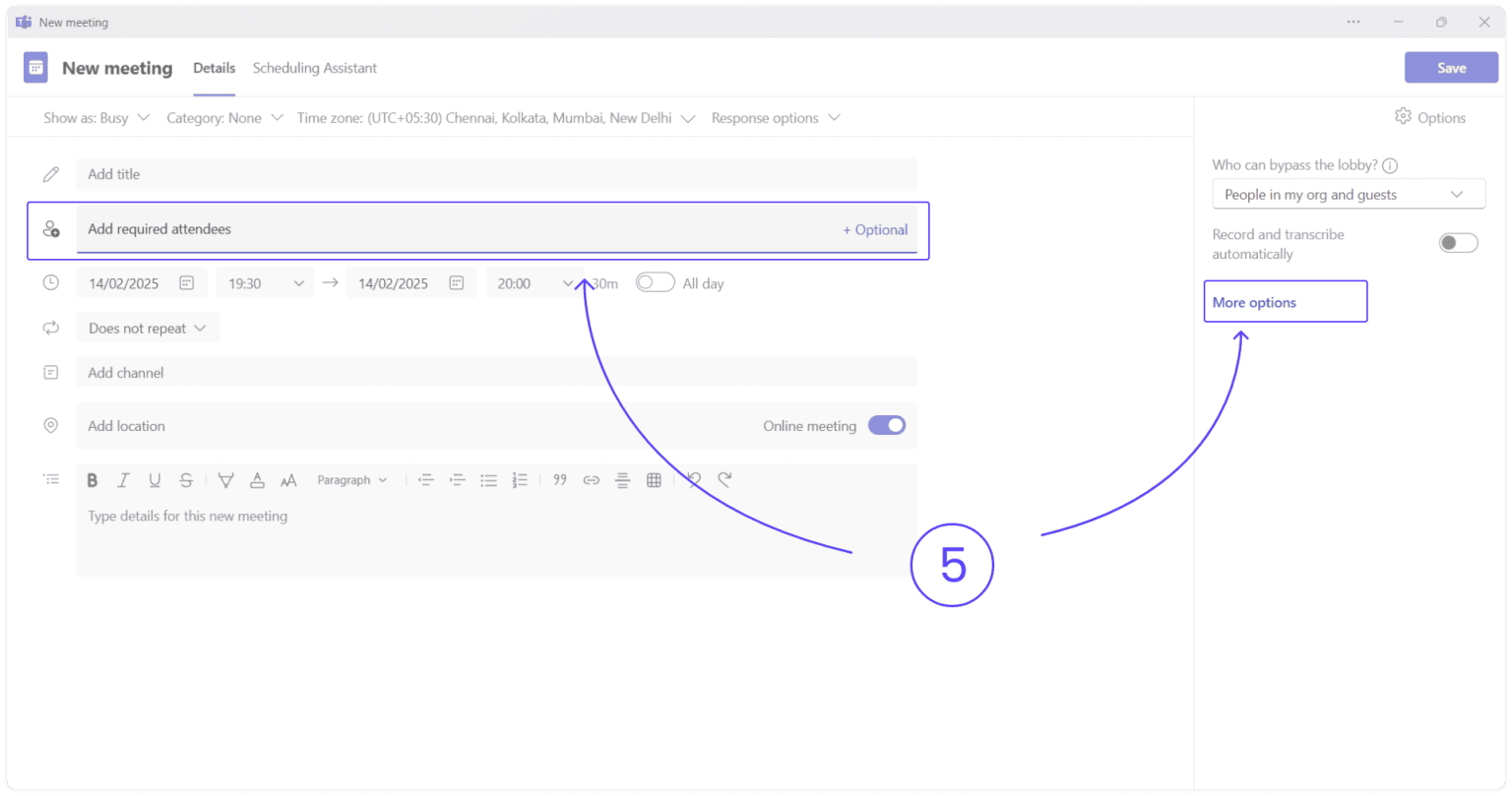Insert a link in the description toolbar

[x=591, y=479]
